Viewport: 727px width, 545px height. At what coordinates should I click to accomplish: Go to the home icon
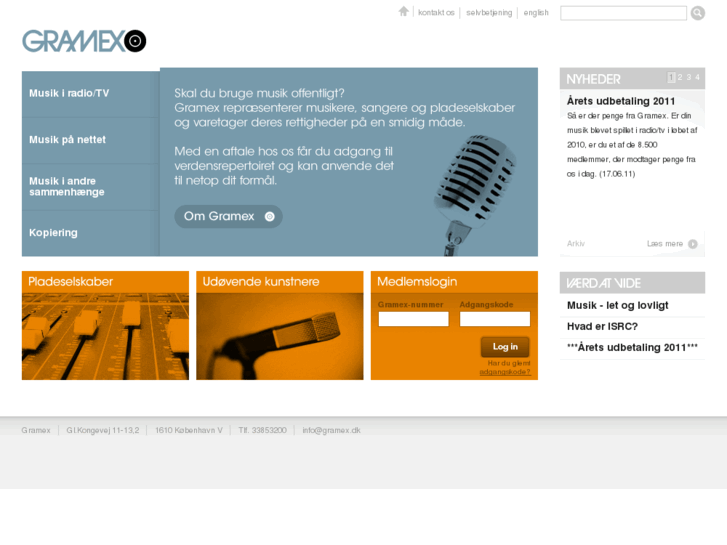pyautogui.click(x=403, y=12)
